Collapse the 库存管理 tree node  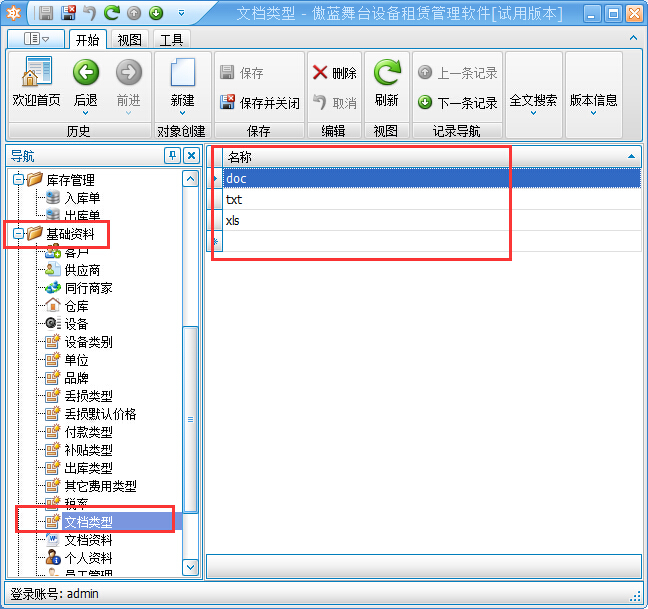(x=17, y=180)
